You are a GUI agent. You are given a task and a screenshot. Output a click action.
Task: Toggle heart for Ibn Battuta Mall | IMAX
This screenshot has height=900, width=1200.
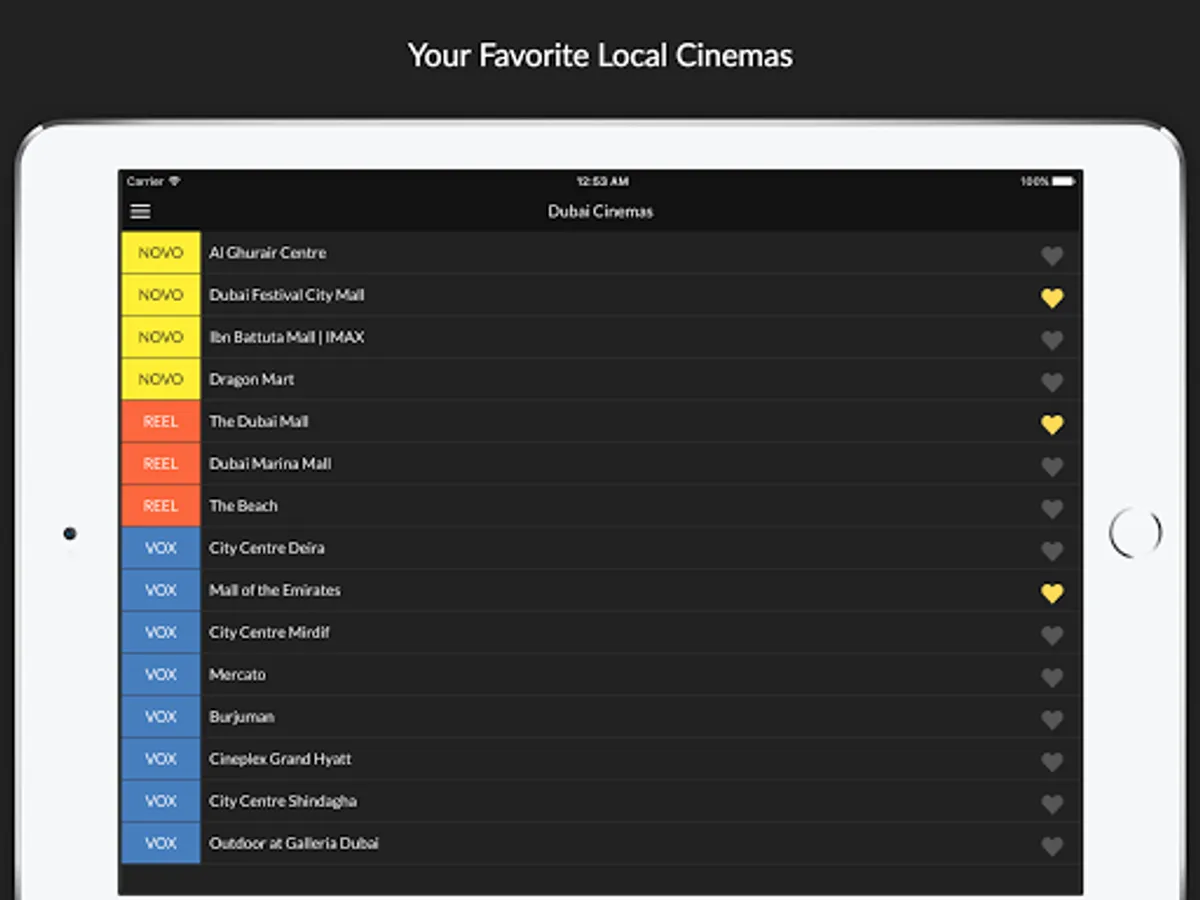pos(1052,340)
